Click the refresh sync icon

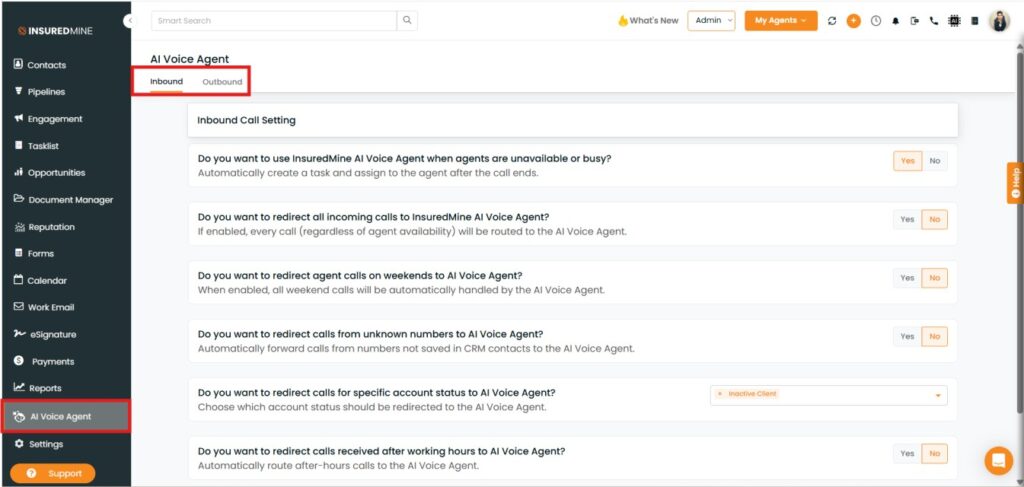832,21
